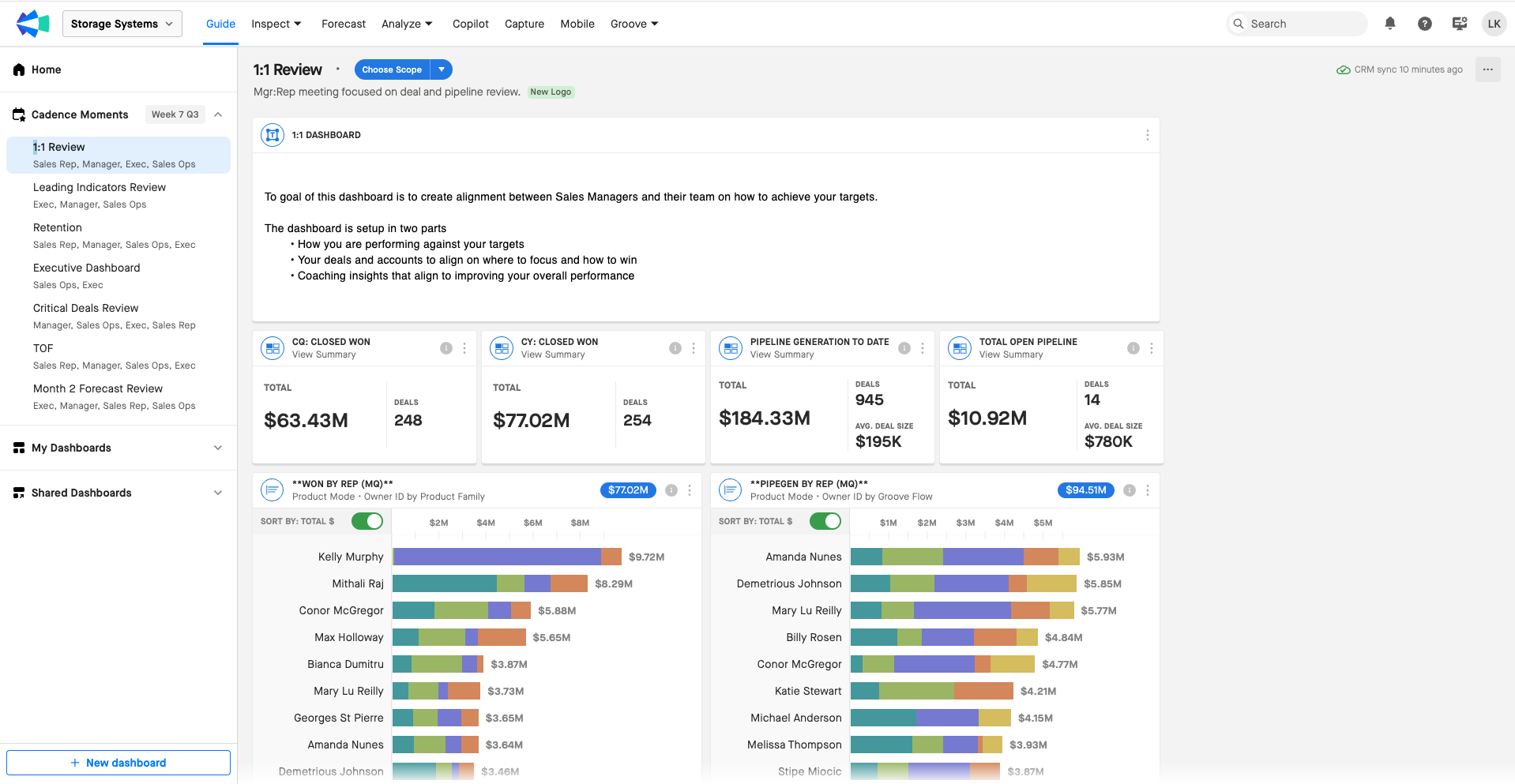Click the New dashboard button

(x=118, y=763)
